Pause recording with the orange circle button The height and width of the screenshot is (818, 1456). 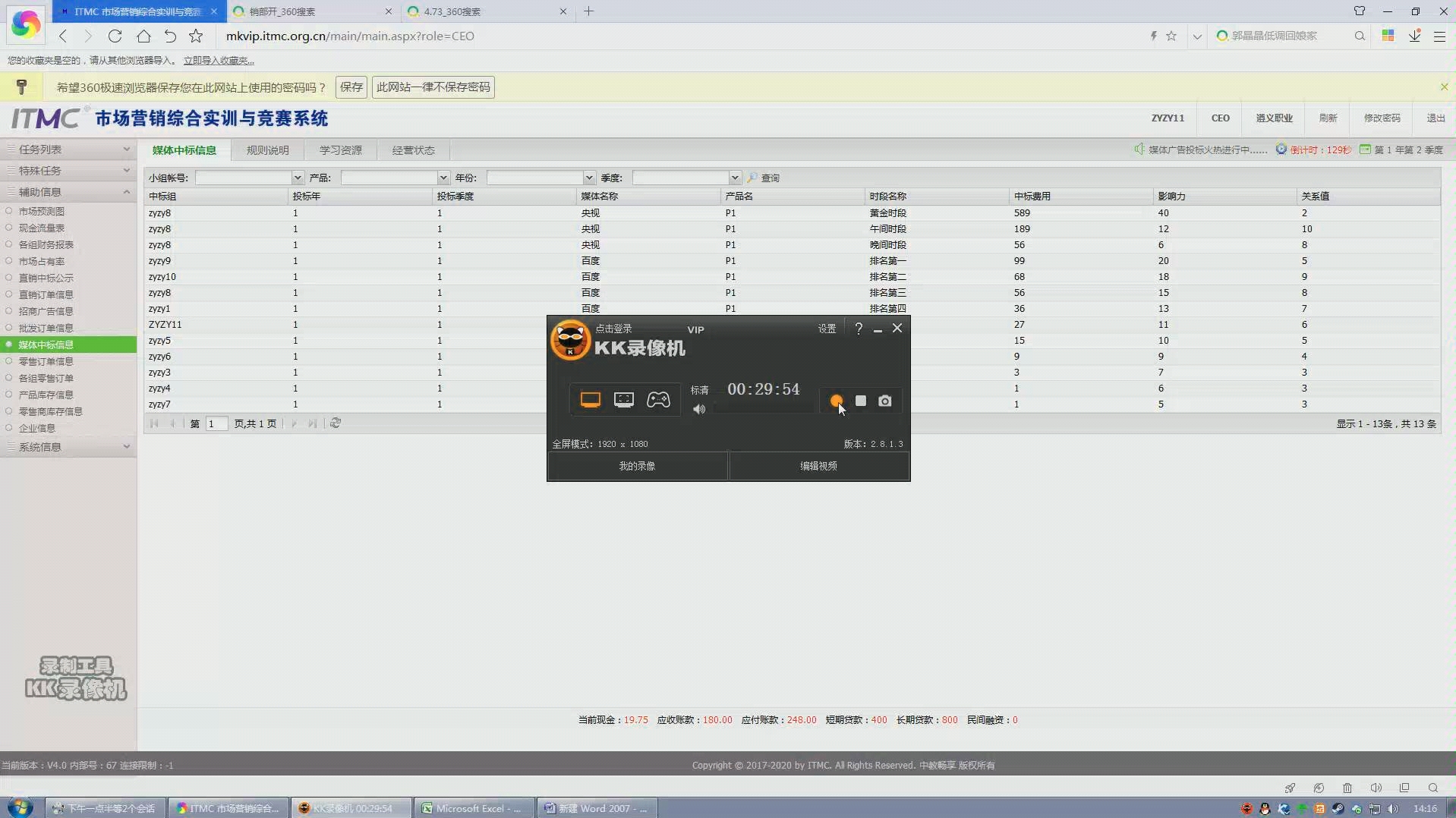click(836, 401)
